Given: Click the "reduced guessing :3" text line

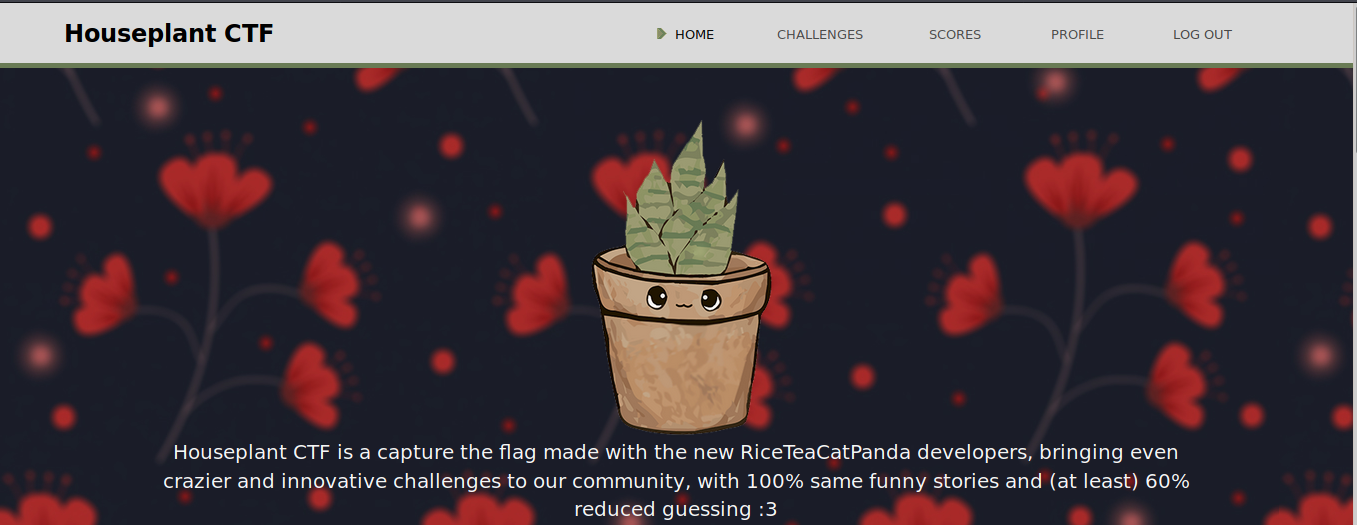Looking at the screenshot, I should click(675, 509).
